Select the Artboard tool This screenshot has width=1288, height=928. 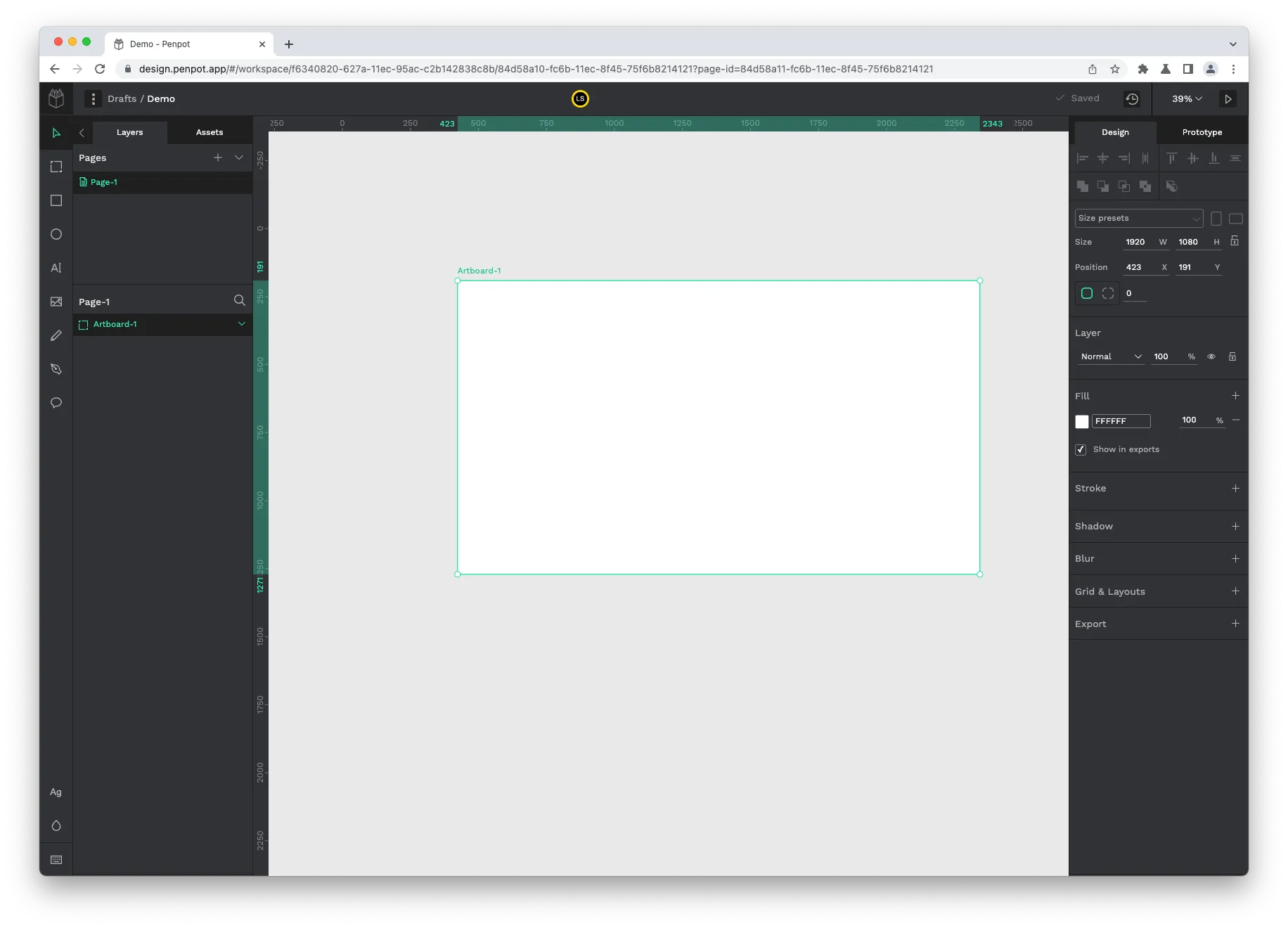coord(56,167)
